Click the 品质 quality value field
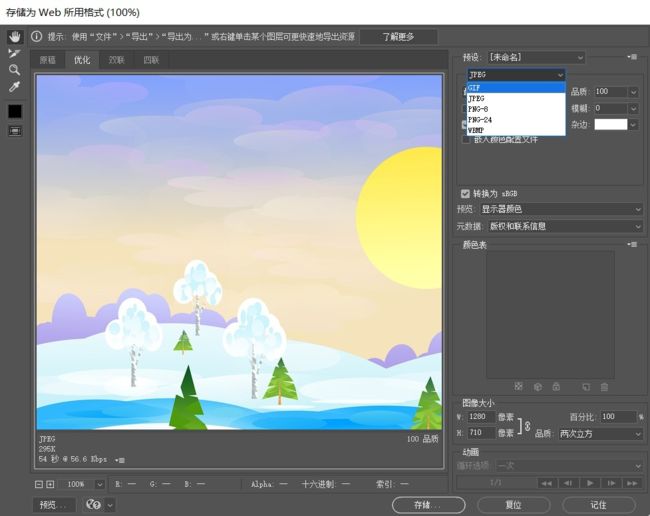Screen dimensions: 650x516 click(611, 92)
